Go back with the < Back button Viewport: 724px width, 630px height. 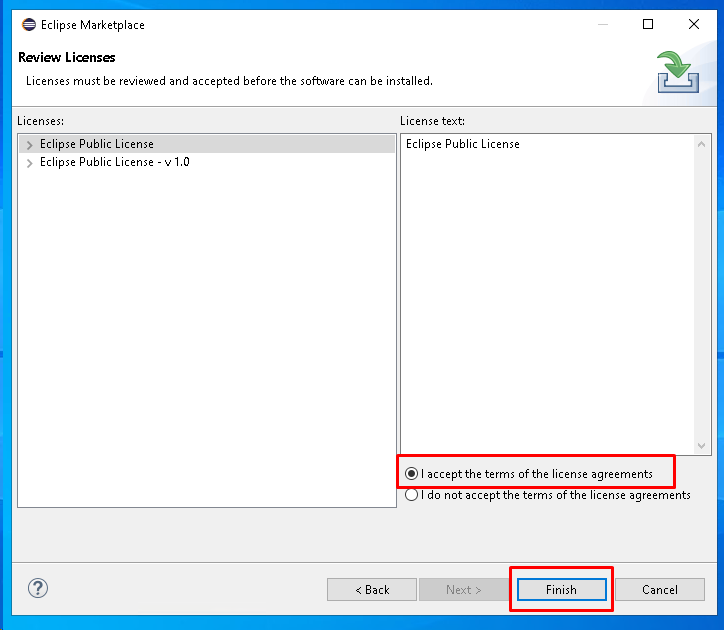pyautogui.click(x=372, y=590)
